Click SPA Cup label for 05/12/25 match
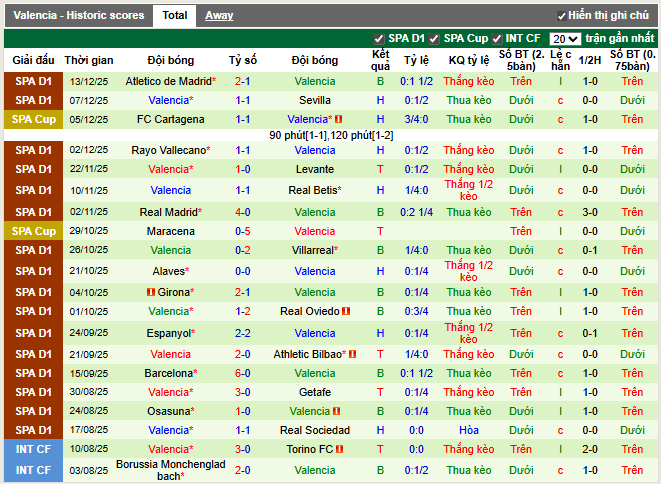The height and width of the screenshot is (484, 661). 34,119
